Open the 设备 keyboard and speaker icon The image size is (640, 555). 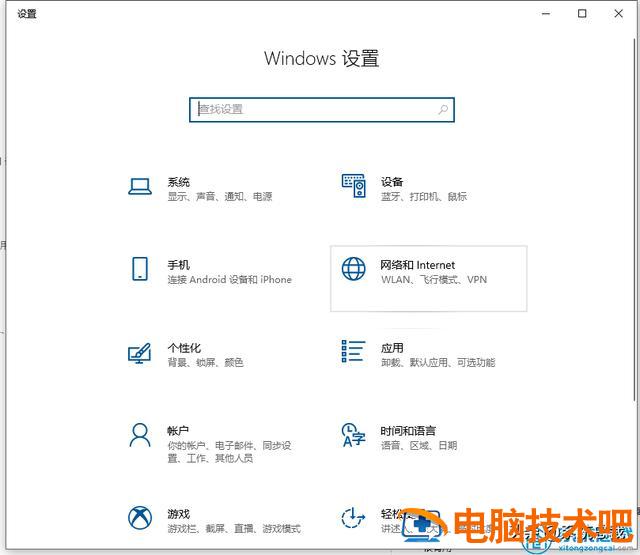[x=353, y=186]
